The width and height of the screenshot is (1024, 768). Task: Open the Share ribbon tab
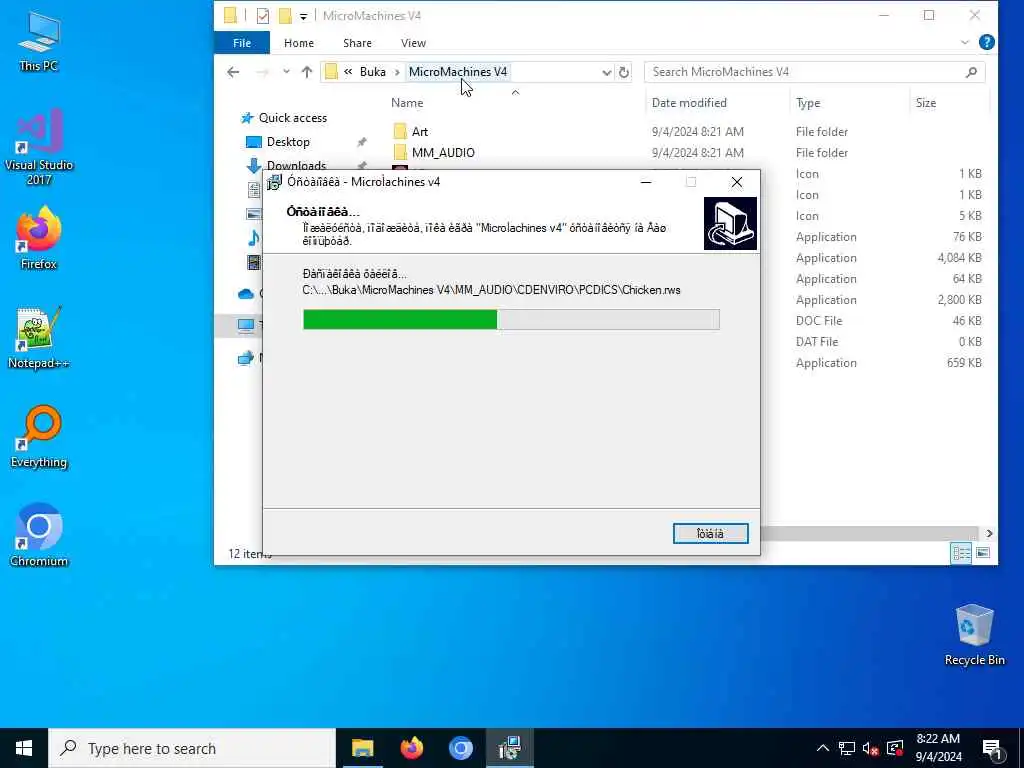click(x=357, y=43)
